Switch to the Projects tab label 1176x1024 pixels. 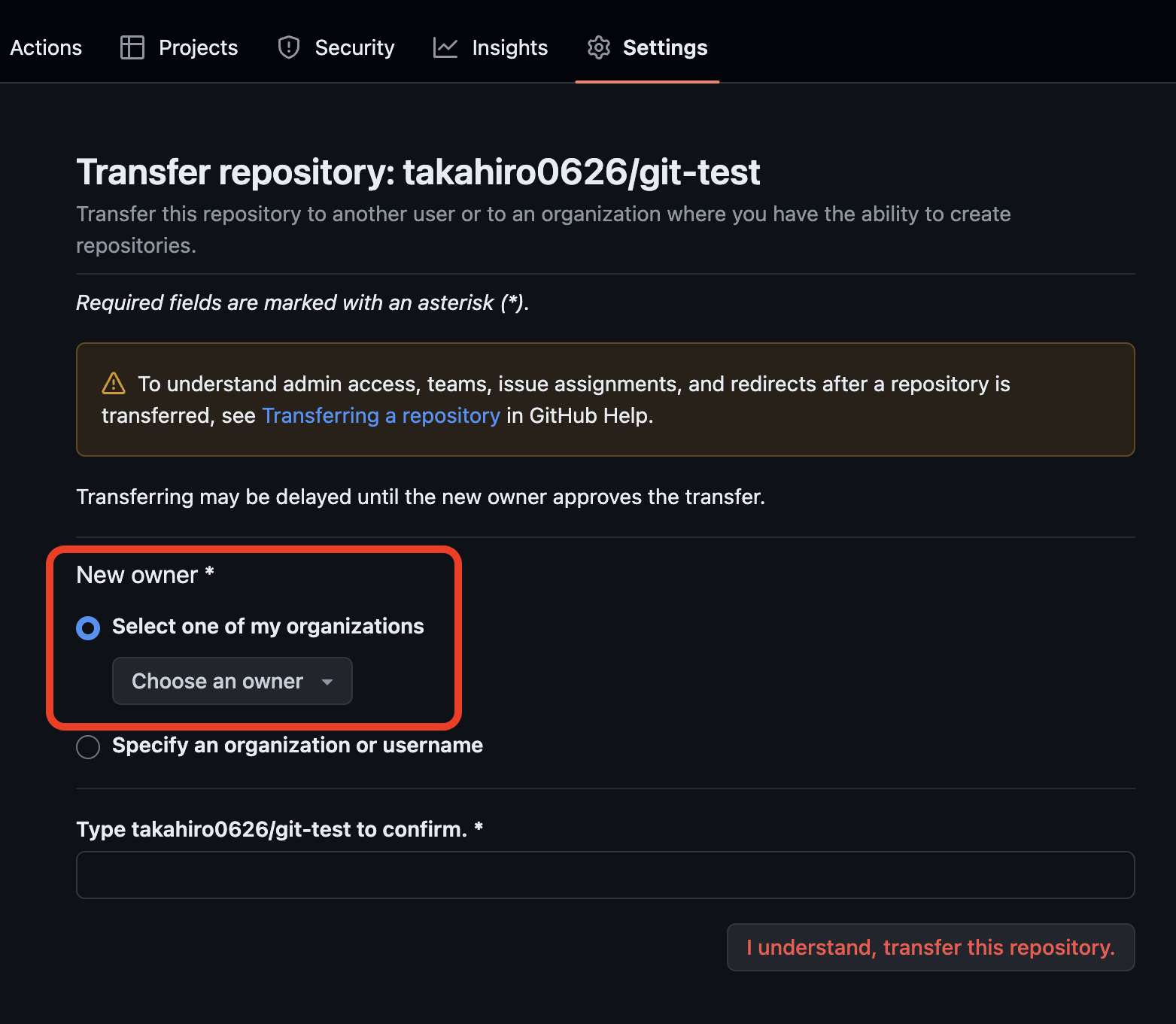pos(198,47)
